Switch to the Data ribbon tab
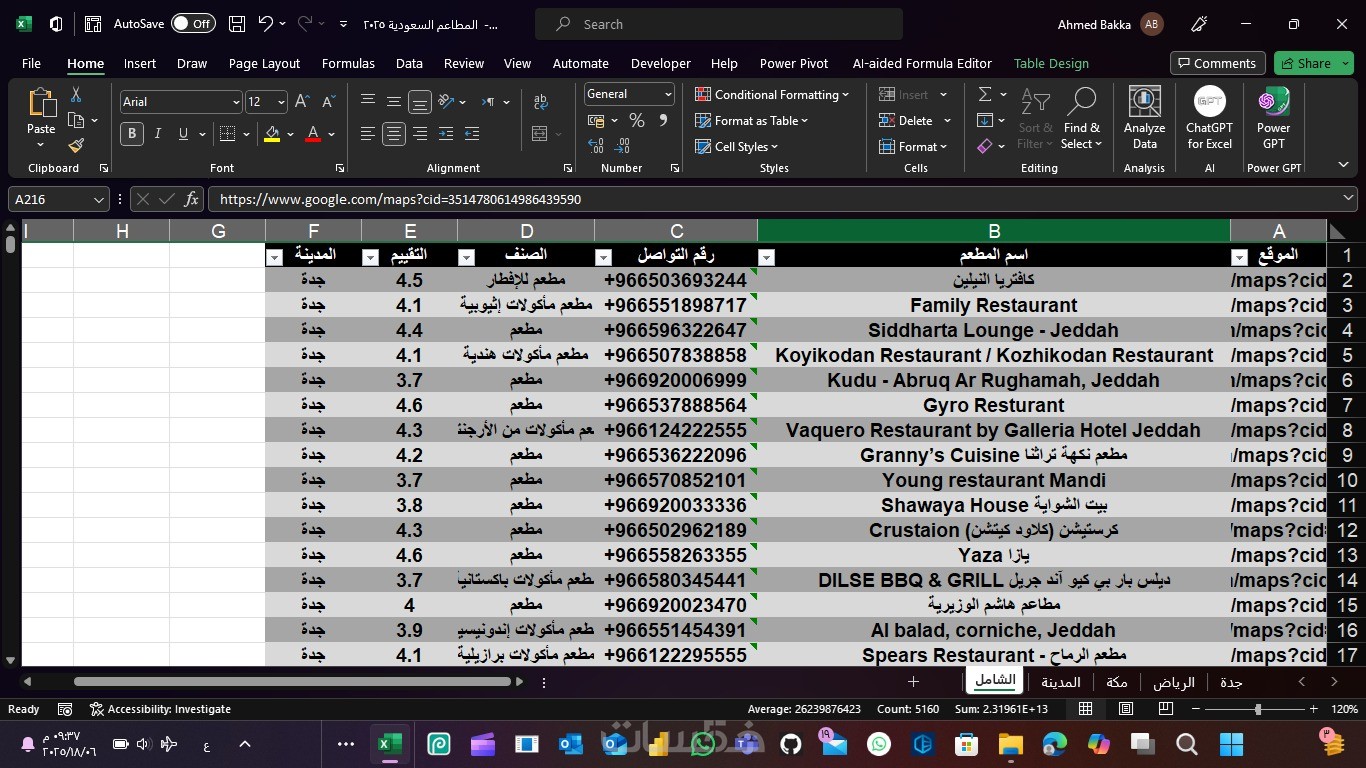This screenshot has width=1366, height=768. 409,63
